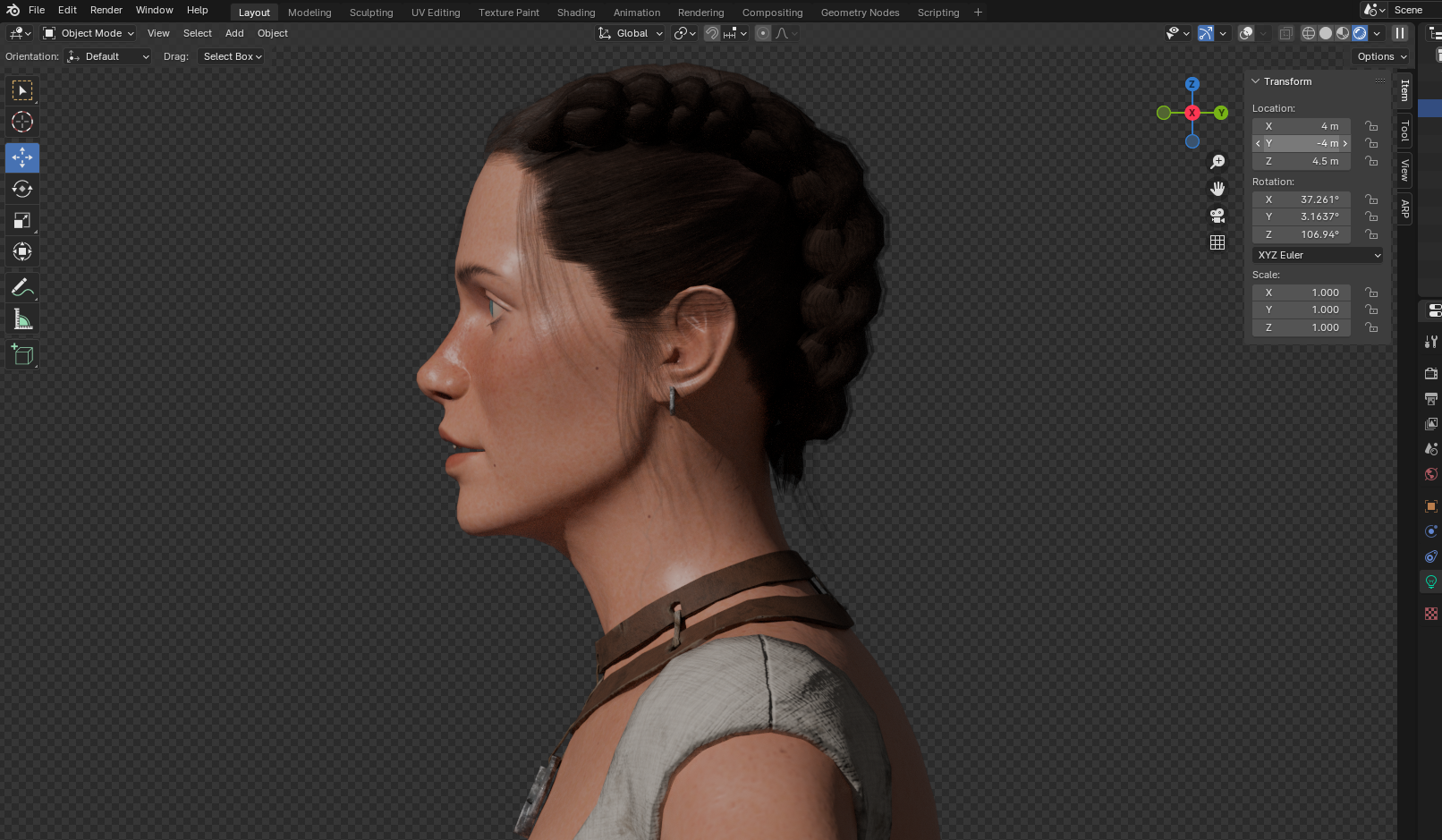1442x840 pixels.
Task: Select the Scale tool
Action: coord(22,220)
